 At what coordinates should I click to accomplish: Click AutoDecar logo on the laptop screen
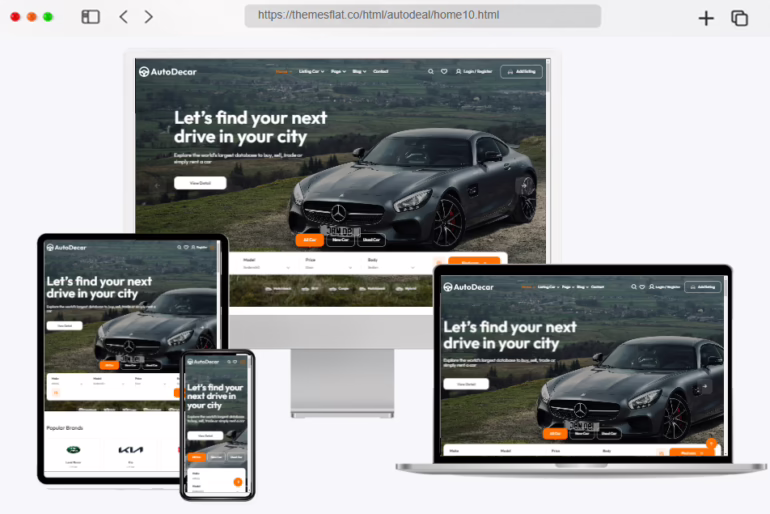click(x=468, y=287)
